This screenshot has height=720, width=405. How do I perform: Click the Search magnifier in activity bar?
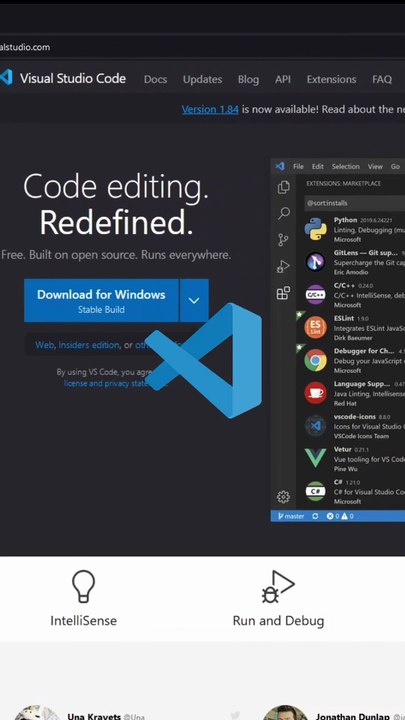point(284,213)
